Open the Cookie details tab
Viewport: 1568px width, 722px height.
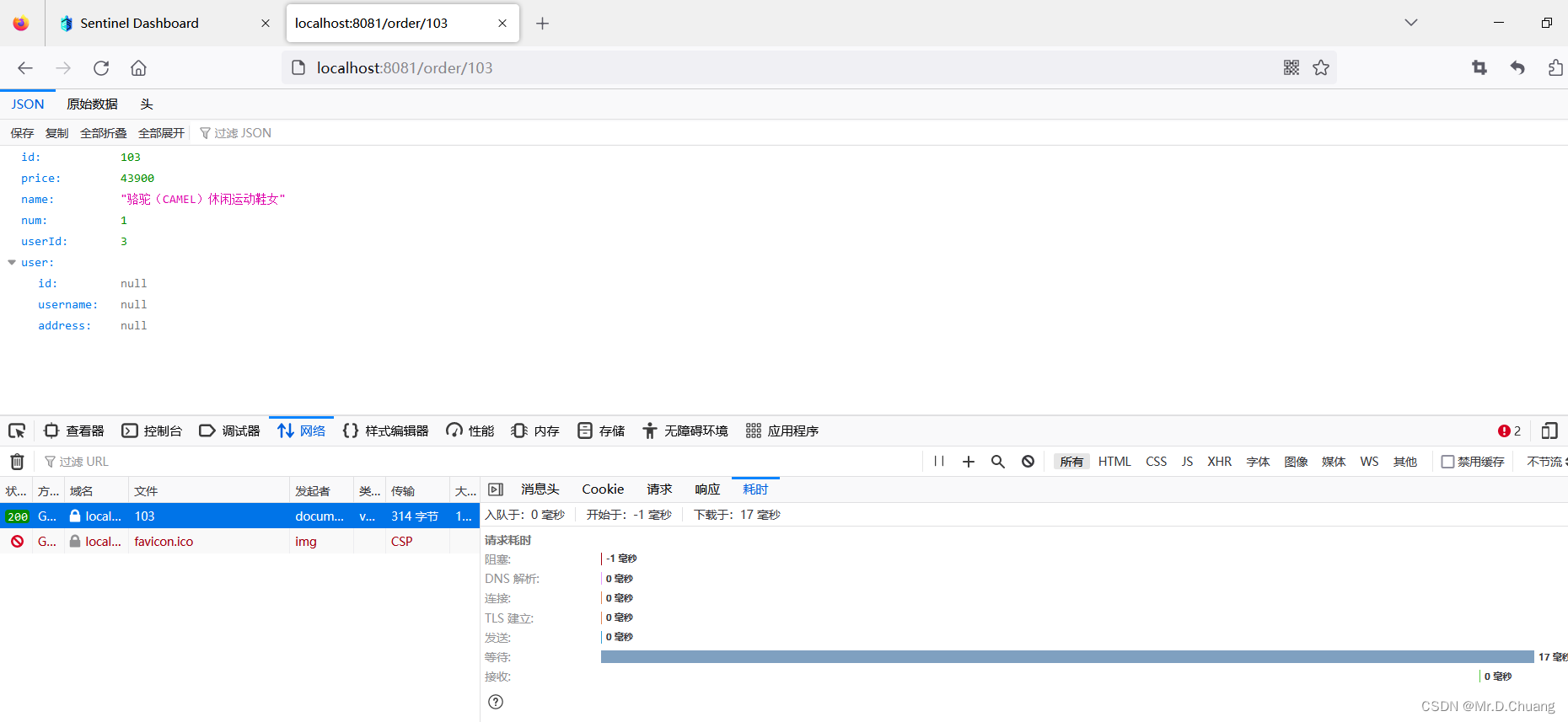(603, 489)
